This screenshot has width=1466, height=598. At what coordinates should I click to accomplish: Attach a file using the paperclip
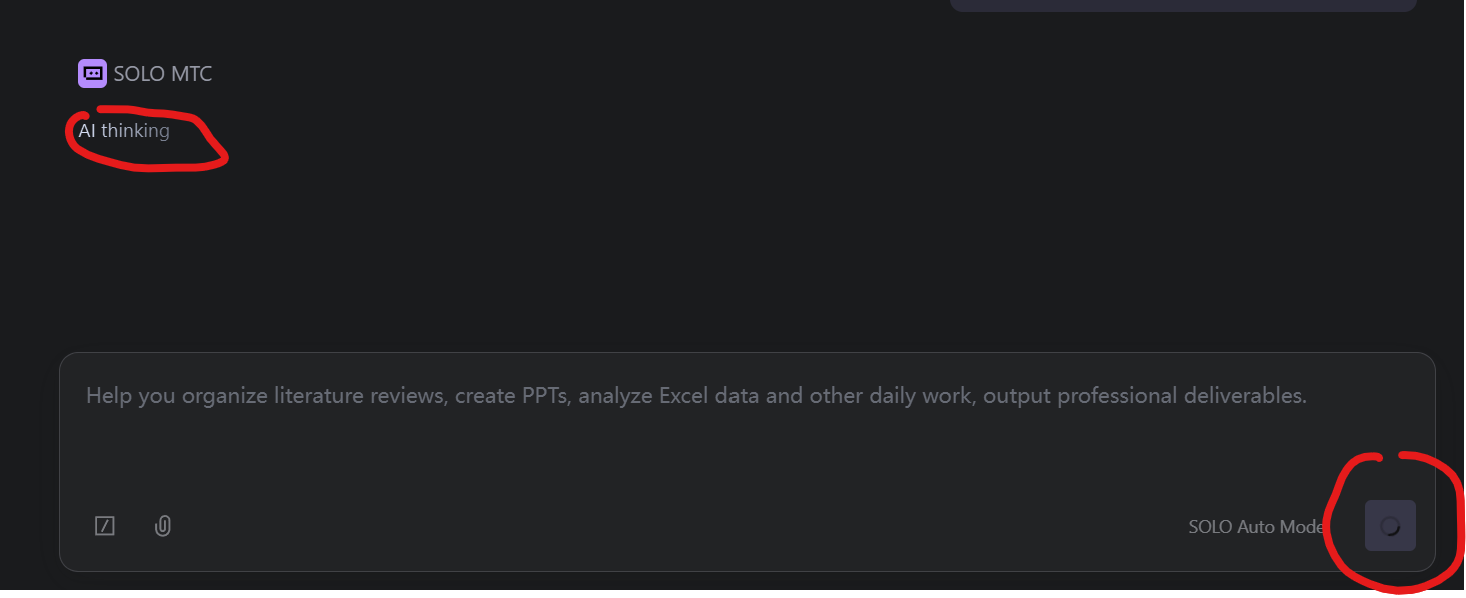click(x=163, y=525)
